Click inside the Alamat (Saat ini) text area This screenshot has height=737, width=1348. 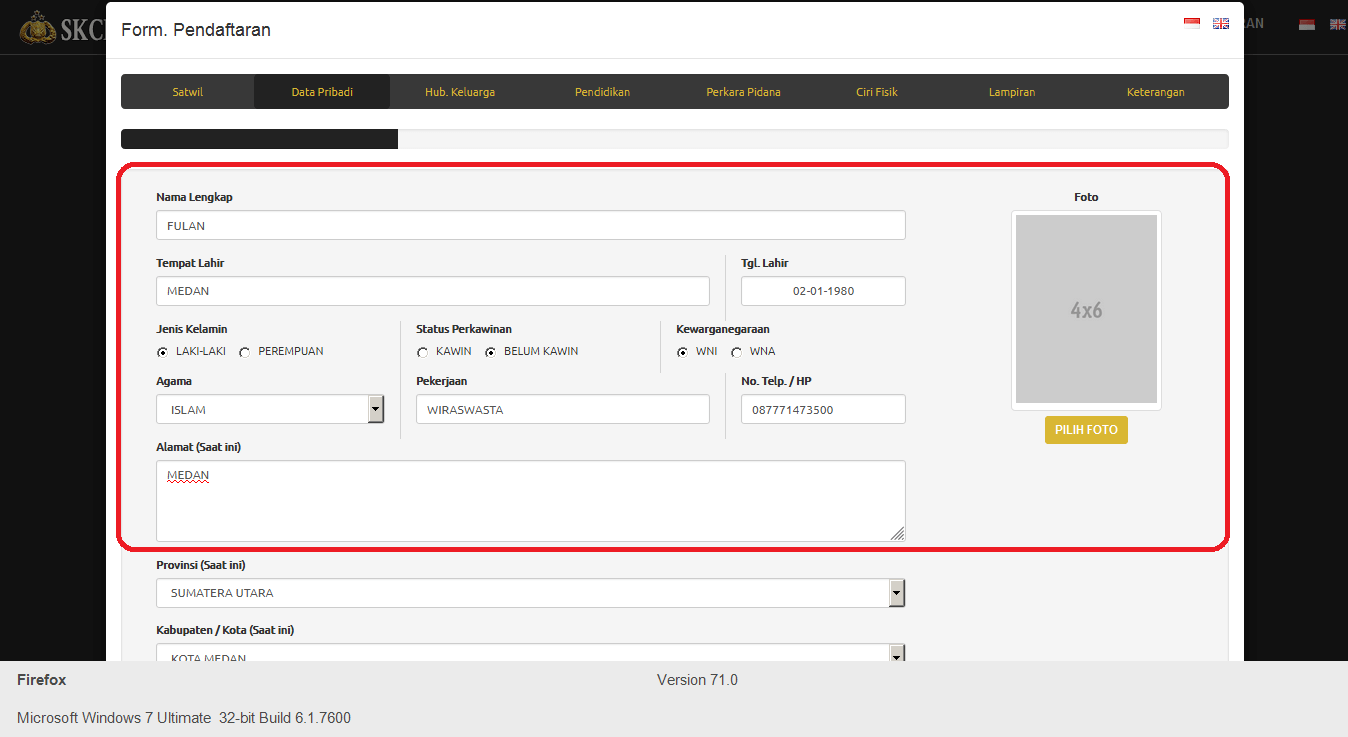click(x=531, y=501)
